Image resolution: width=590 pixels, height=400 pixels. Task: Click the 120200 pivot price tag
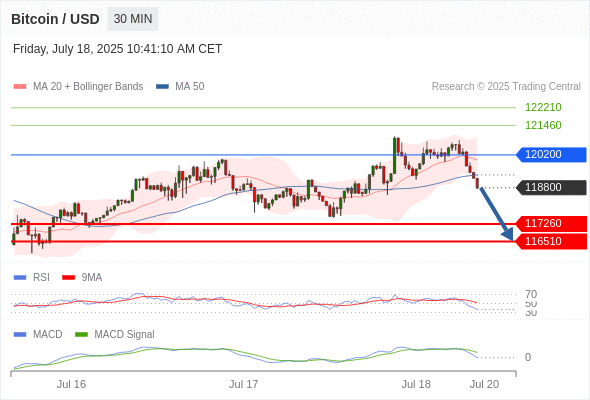(551, 154)
